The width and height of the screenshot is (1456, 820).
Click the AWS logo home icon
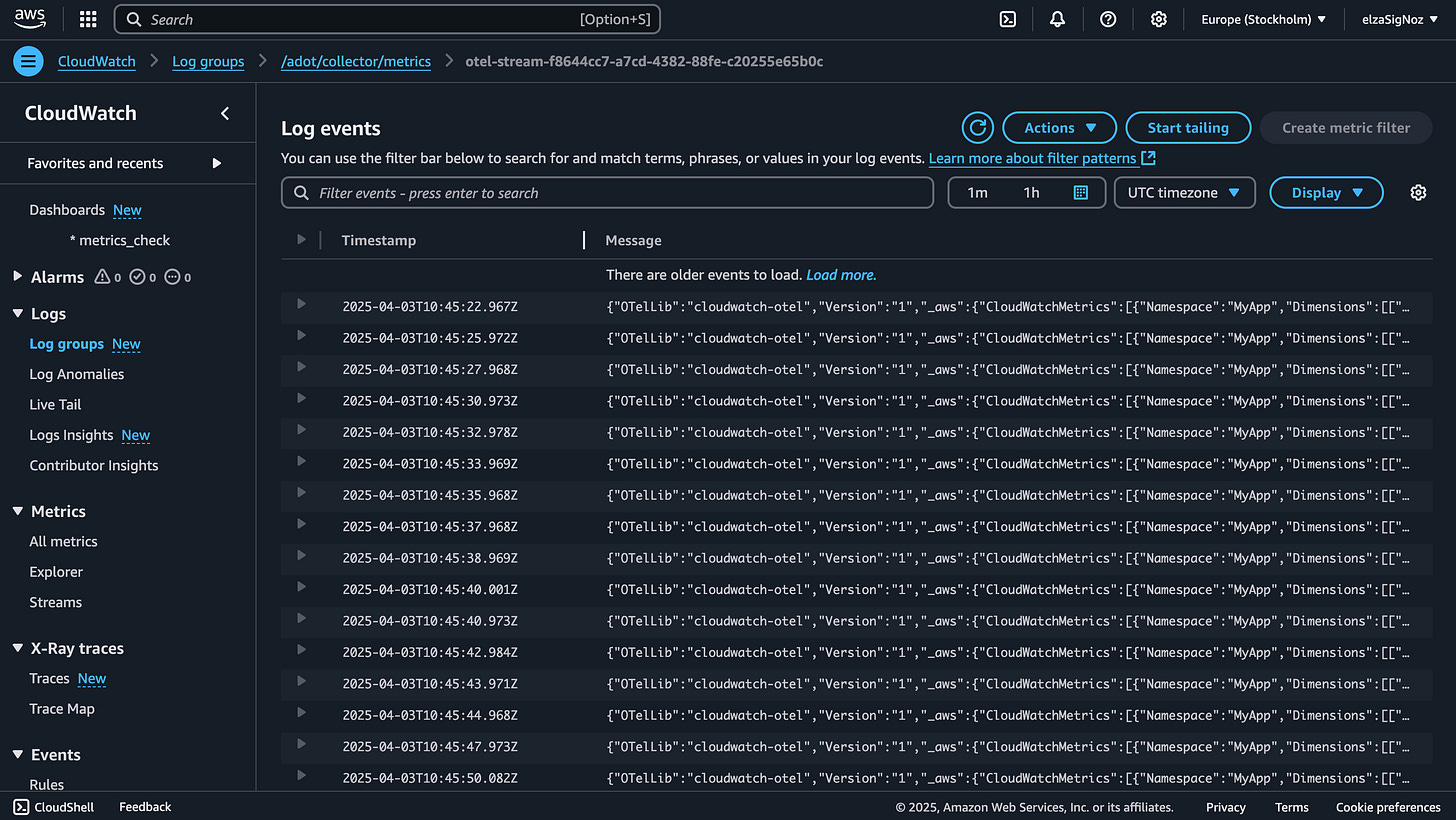tap(30, 19)
